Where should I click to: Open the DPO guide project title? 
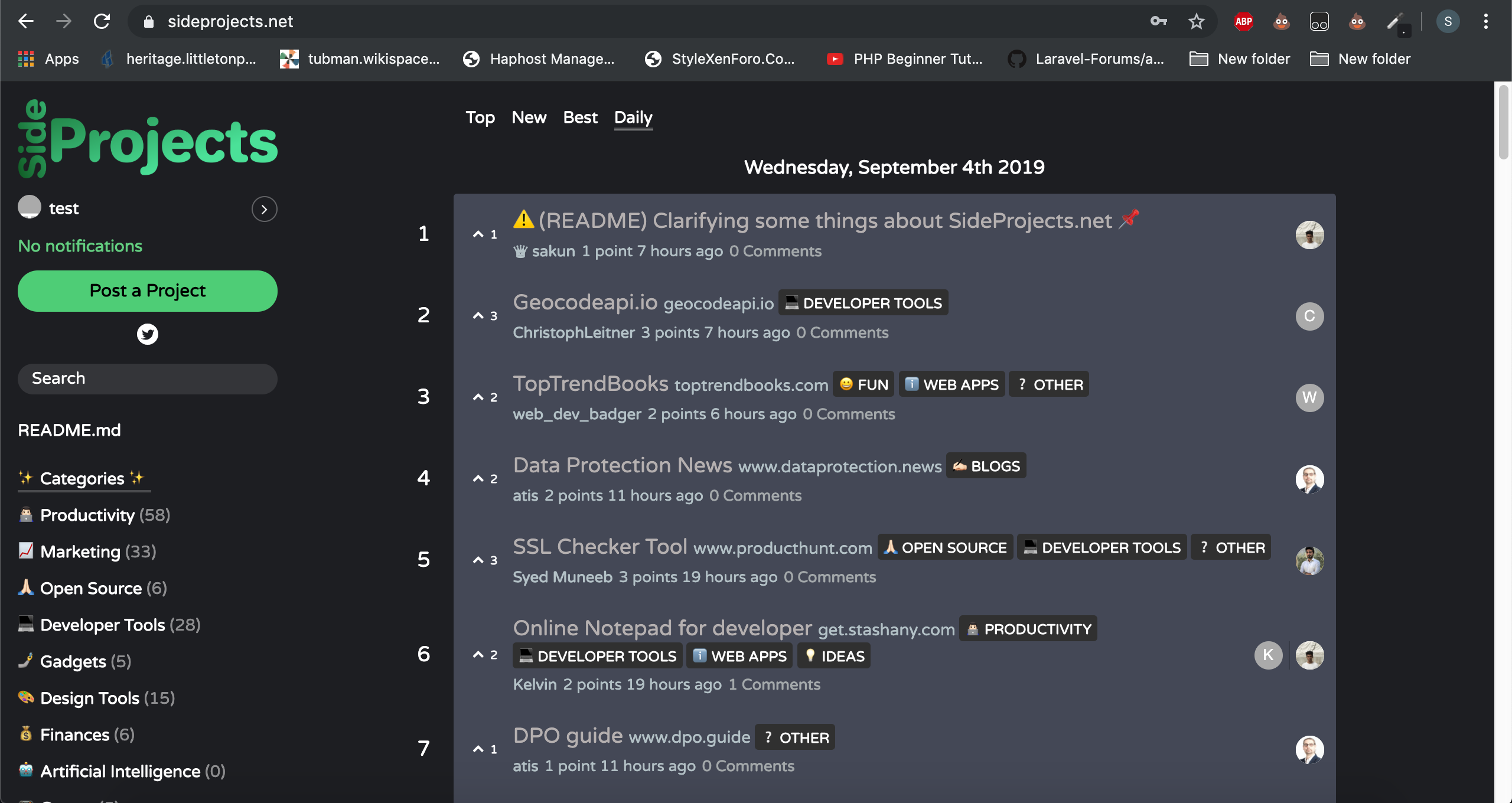pos(568,736)
